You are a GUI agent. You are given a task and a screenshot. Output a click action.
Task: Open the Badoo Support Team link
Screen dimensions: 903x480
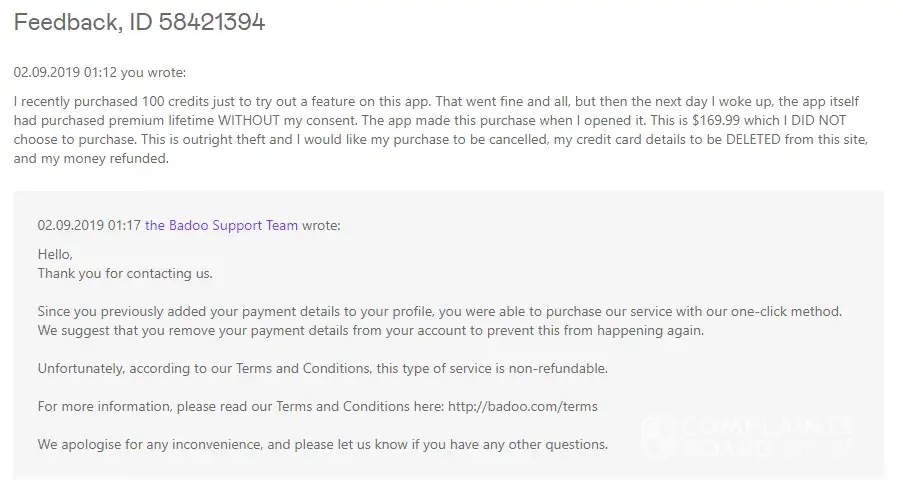coord(221,225)
